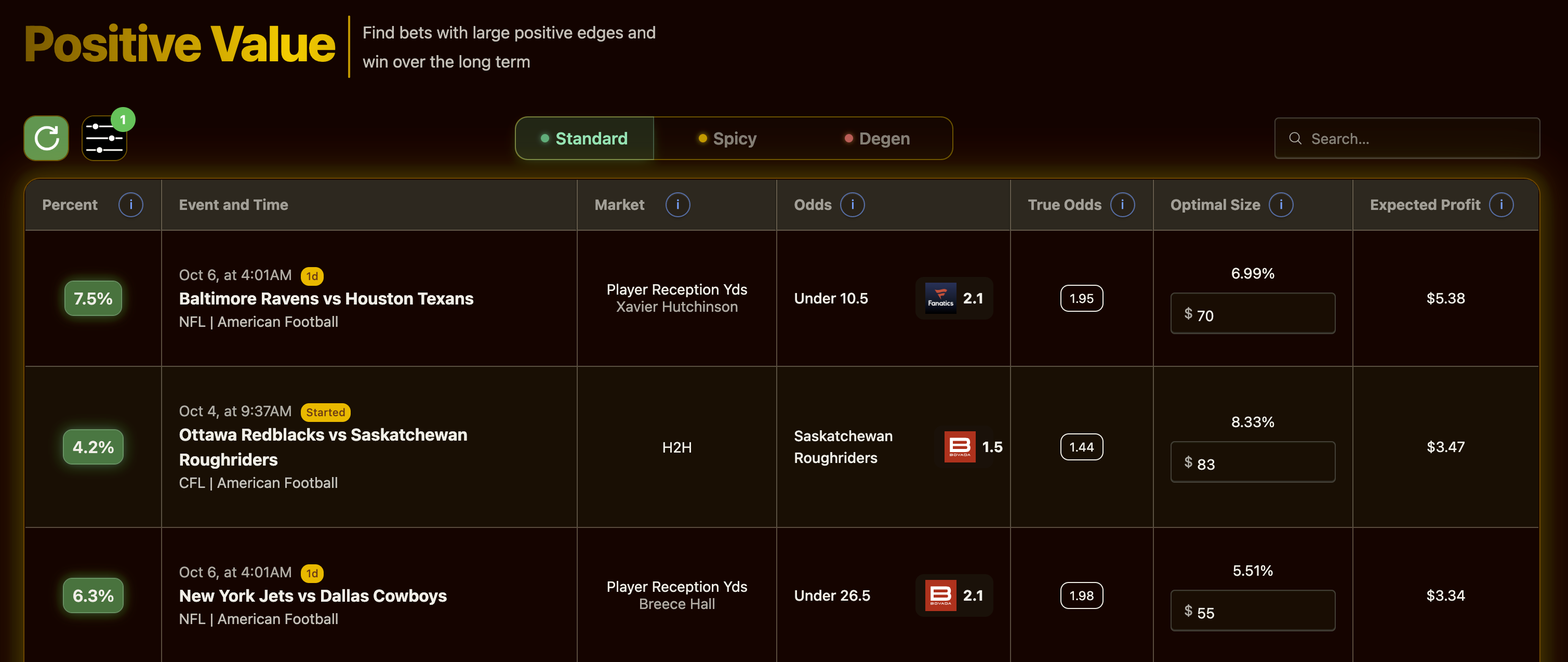Click the green refresh button
Viewport: 1568px width, 662px height.
pyautogui.click(x=46, y=138)
